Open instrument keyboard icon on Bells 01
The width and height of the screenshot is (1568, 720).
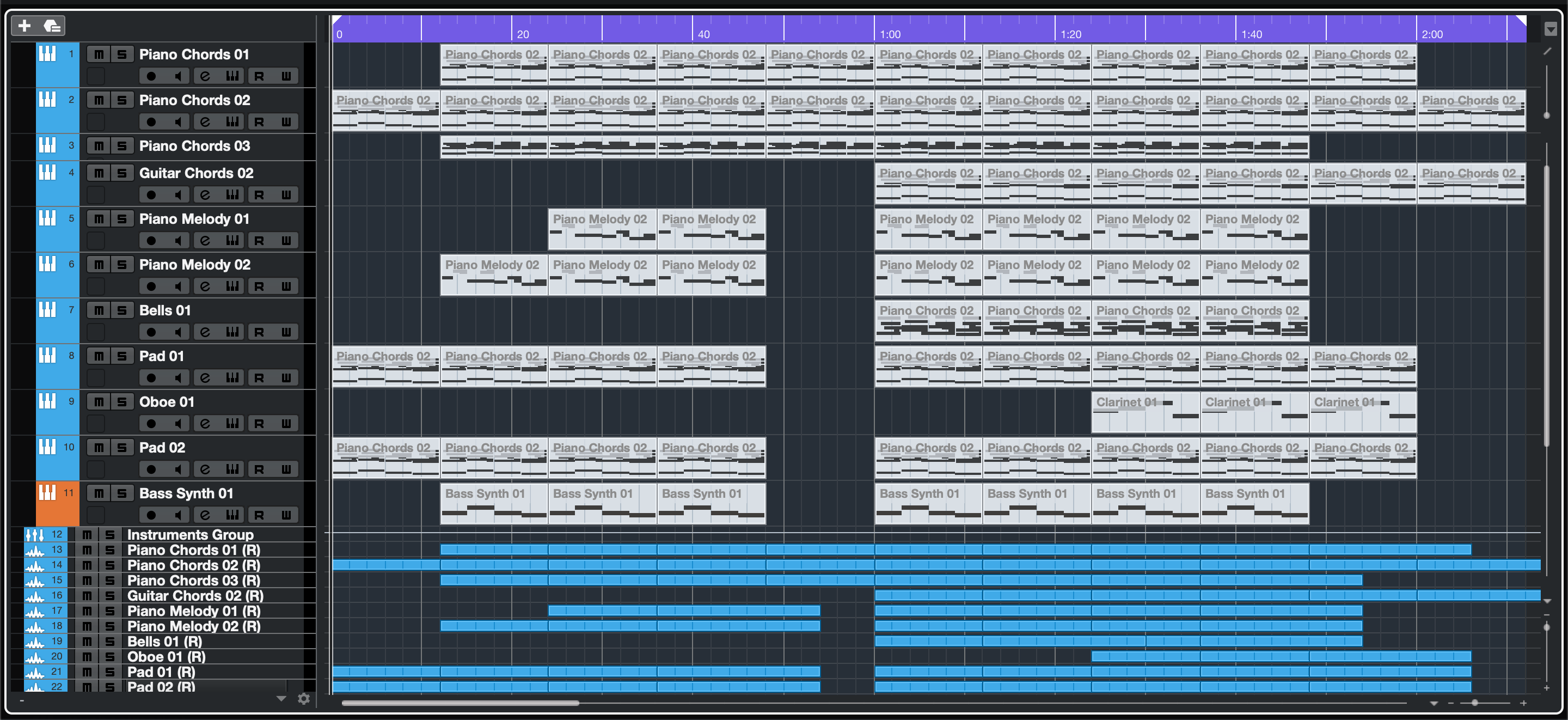232,332
